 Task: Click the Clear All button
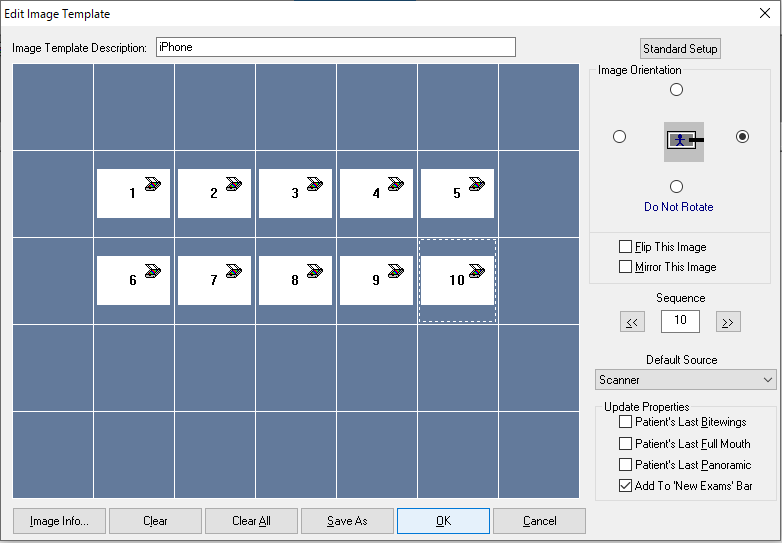click(251, 521)
